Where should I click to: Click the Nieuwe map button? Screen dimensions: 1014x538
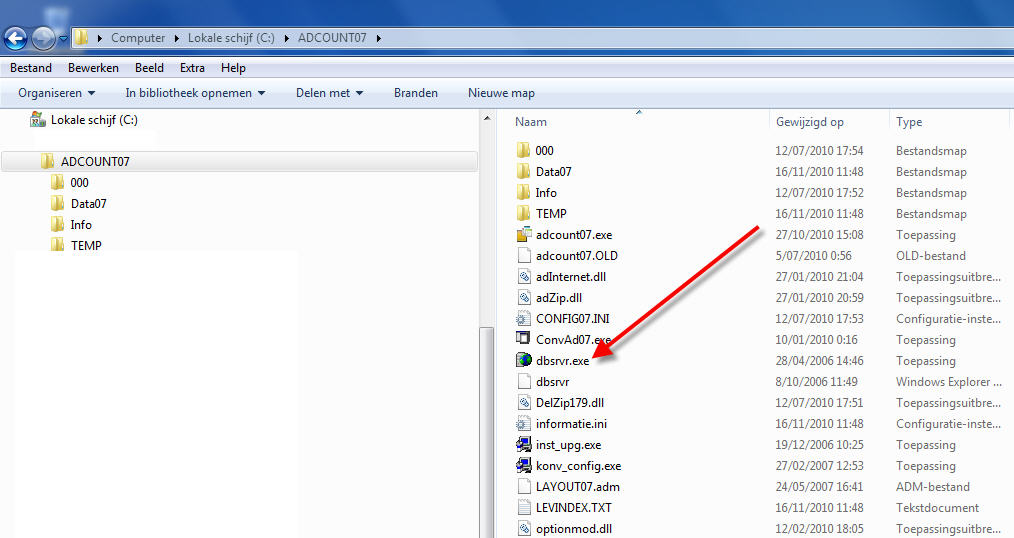coord(501,93)
